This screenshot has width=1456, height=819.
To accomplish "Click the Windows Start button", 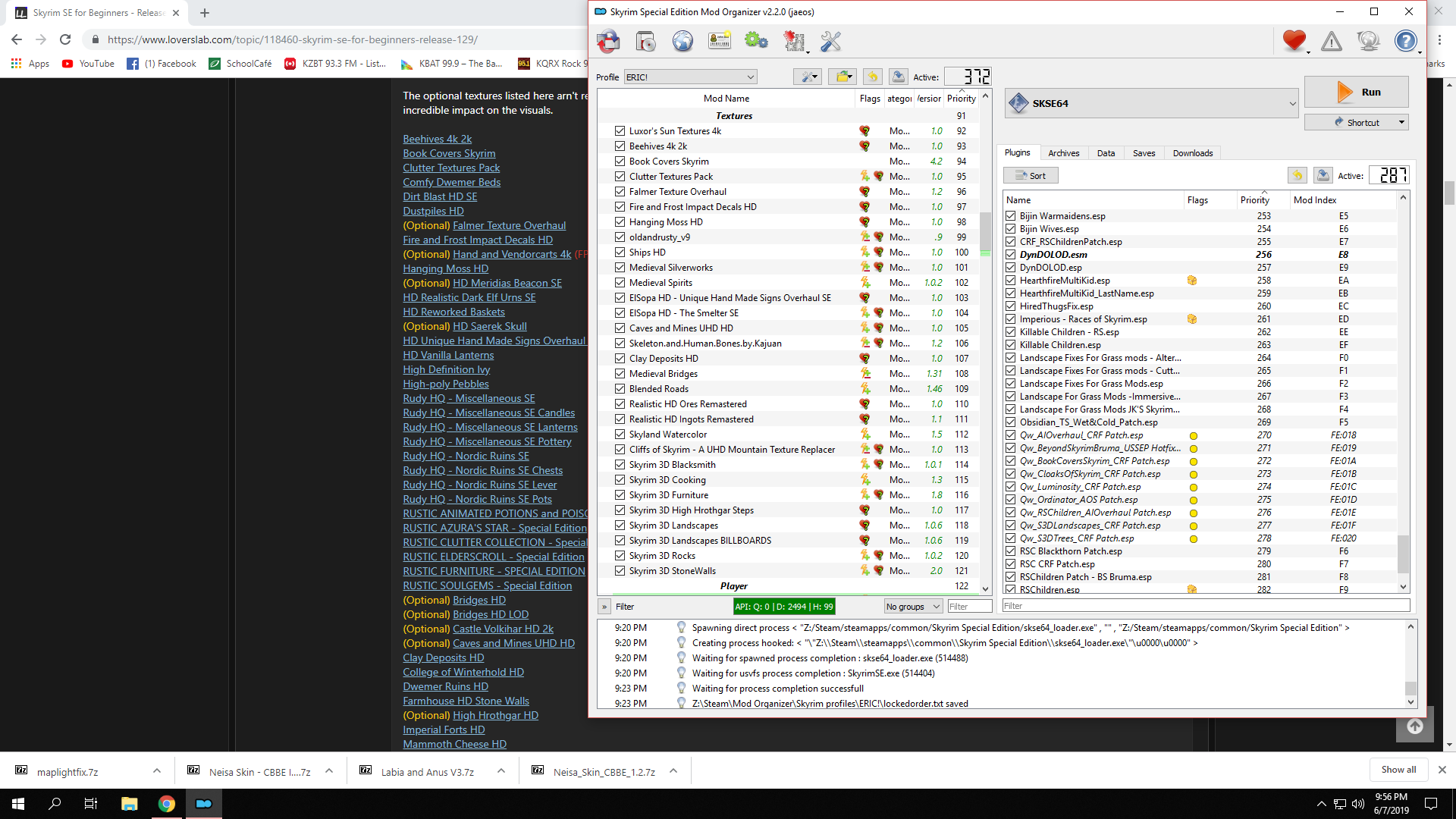I will click(18, 804).
